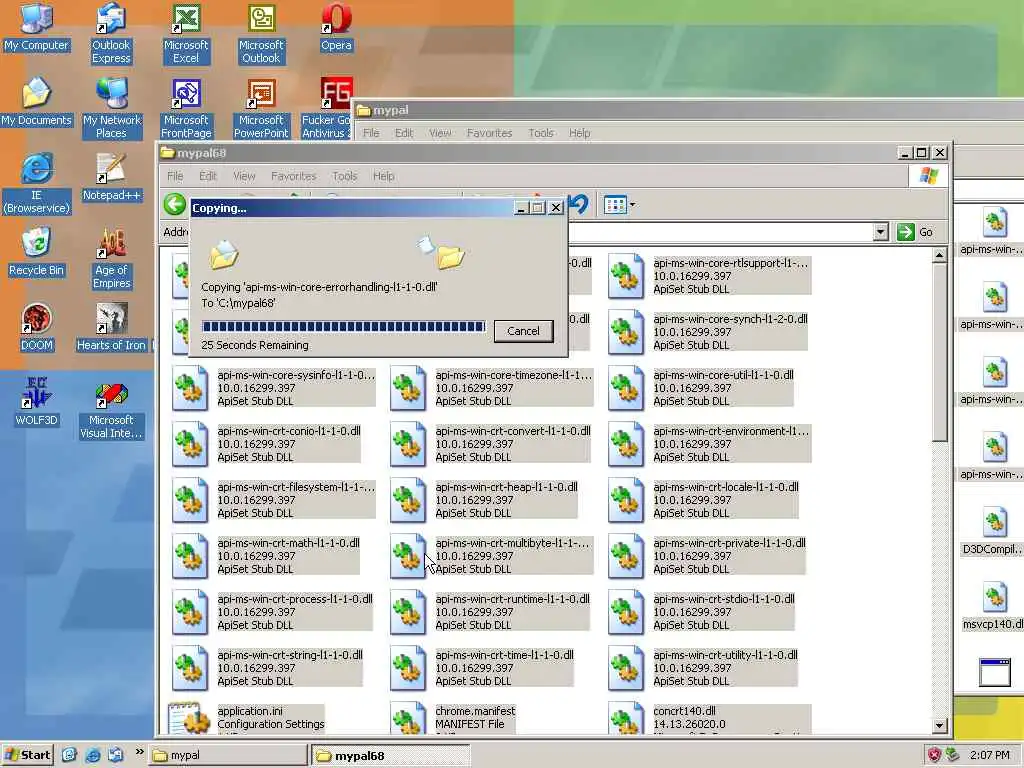Viewport: 1024px width, 768px height.
Task: Launch WOLF3D desktop shortcut
Action: 36,402
